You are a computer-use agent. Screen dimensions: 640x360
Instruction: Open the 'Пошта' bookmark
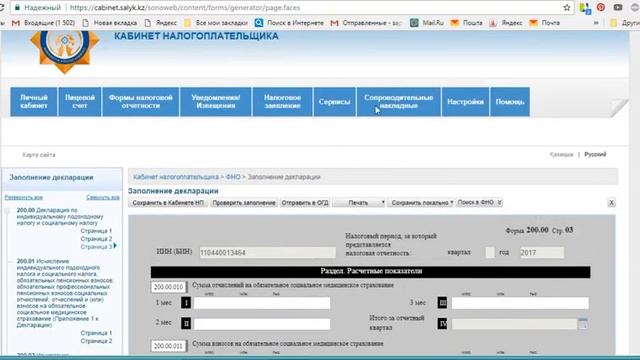point(467,23)
